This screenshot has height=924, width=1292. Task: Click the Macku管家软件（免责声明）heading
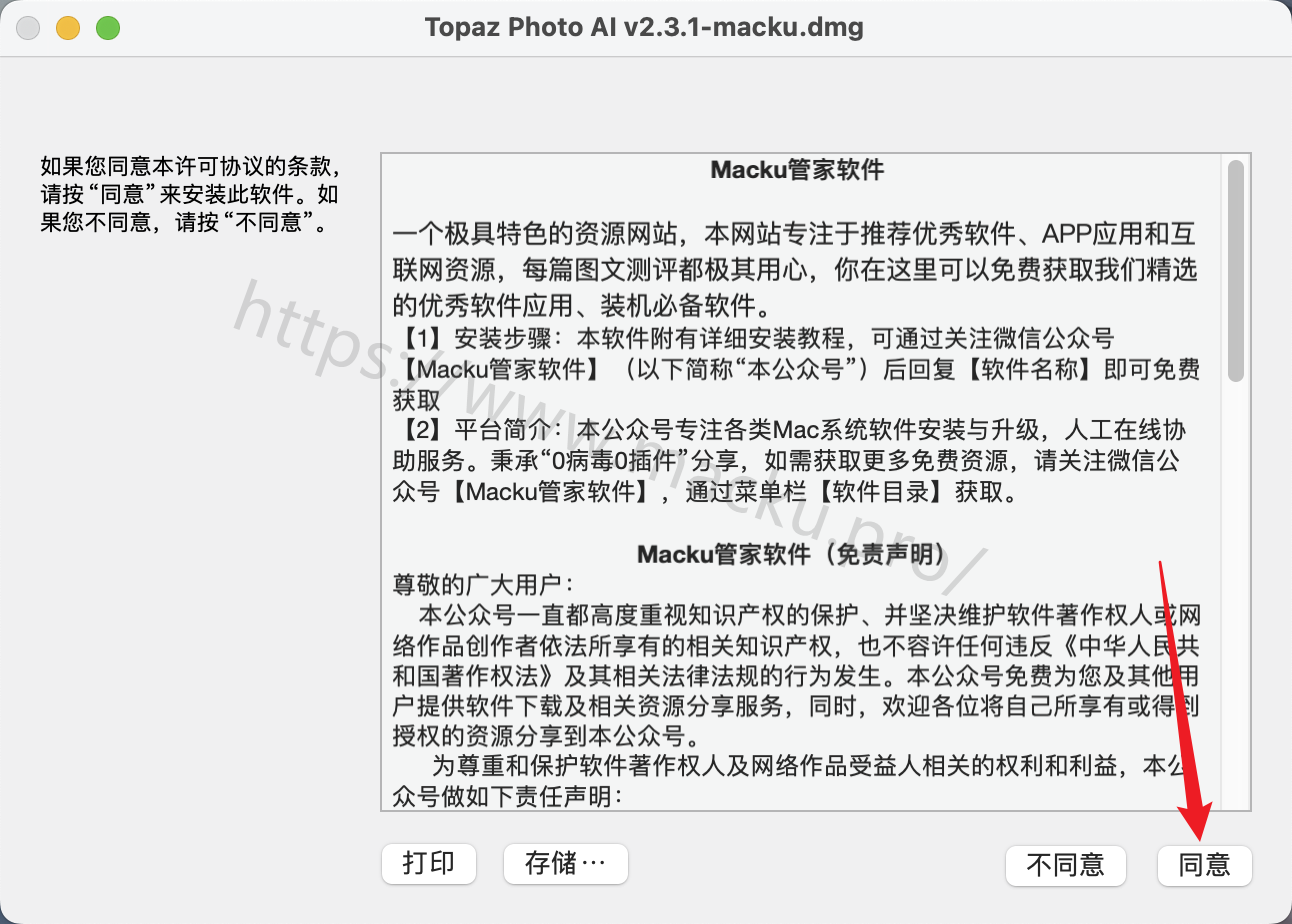click(797, 555)
